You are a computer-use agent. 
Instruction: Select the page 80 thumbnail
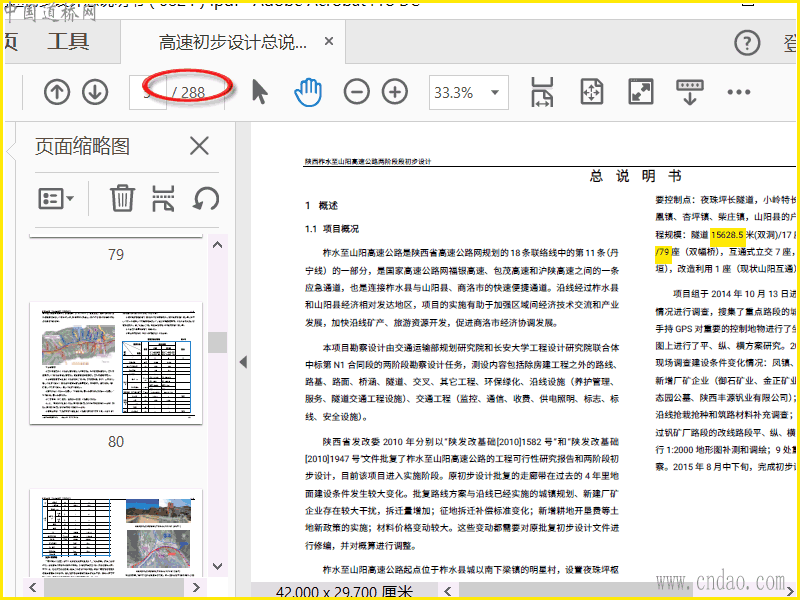[116, 364]
